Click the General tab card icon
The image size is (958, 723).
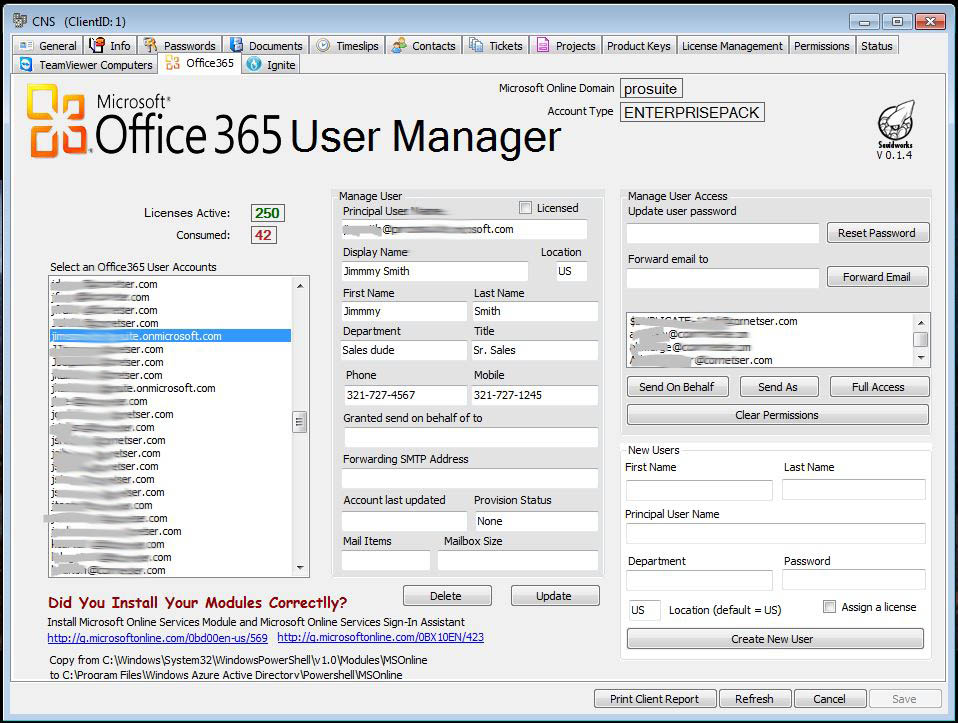[26, 46]
